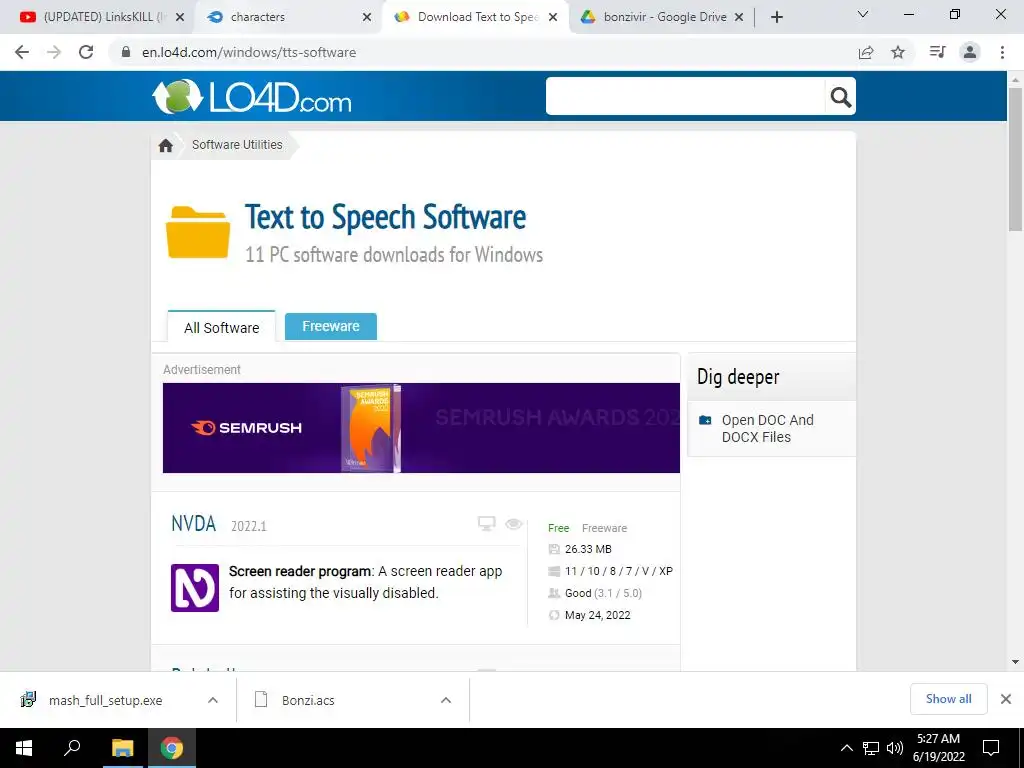Click the Chrome taskbar icon

(x=172, y=748)
